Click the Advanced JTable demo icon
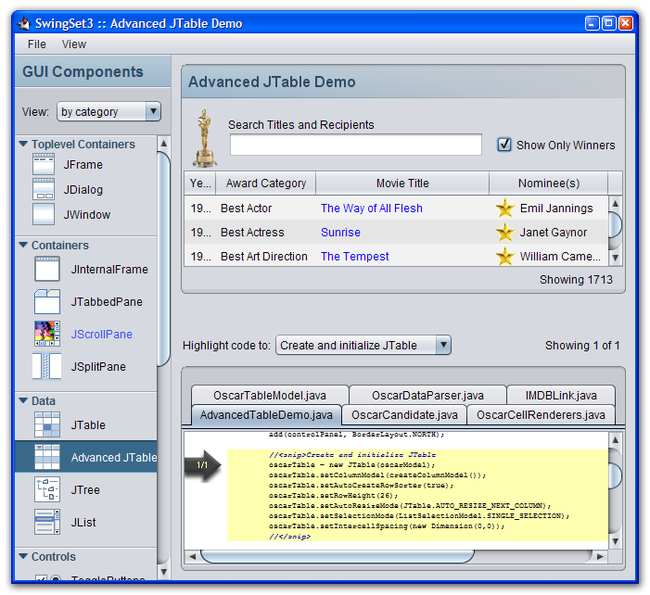This screenshot has height=595, width=650. [x=47, y=457]
